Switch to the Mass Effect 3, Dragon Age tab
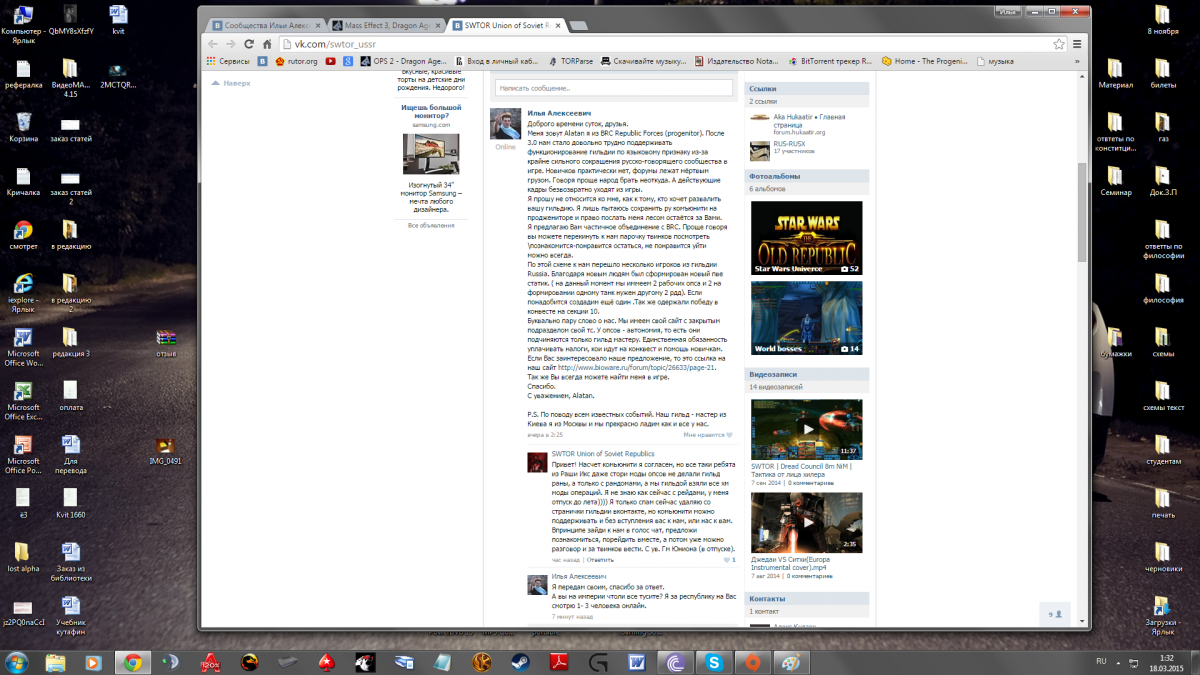The image size is (1200, 675). pos(387,25)
